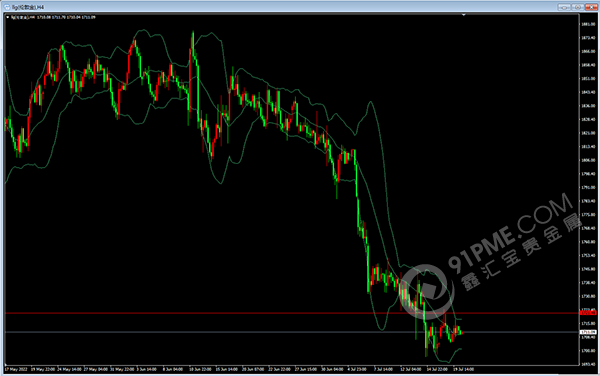Close the chart window with red X

[591, 7]
